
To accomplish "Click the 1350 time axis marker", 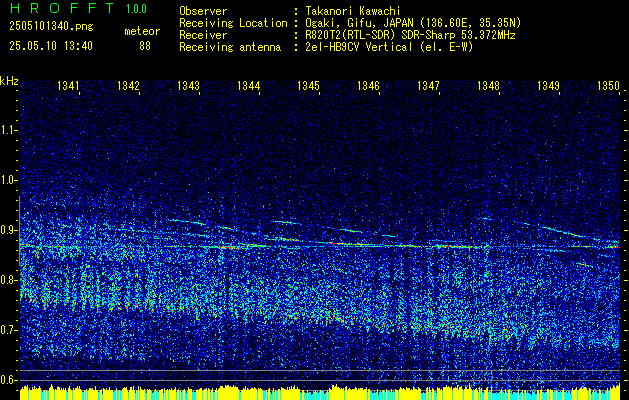I will [609, 85].
